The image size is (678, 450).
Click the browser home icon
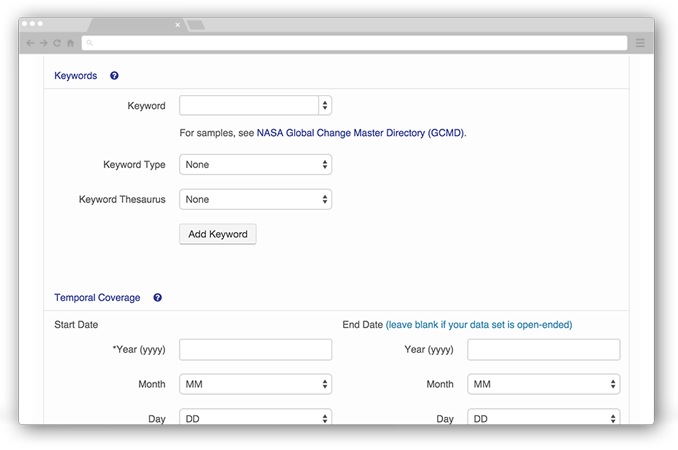click(70, 43)
